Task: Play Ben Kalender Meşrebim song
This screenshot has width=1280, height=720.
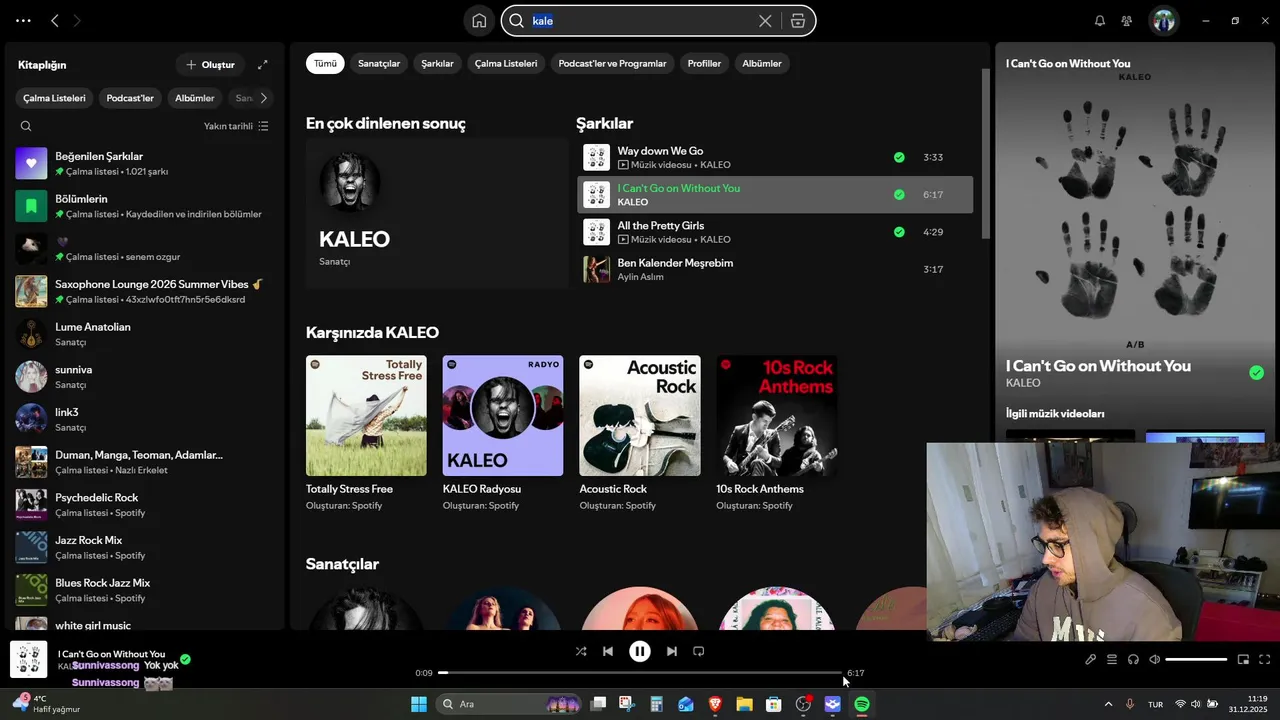Action: tap(775, 269)
